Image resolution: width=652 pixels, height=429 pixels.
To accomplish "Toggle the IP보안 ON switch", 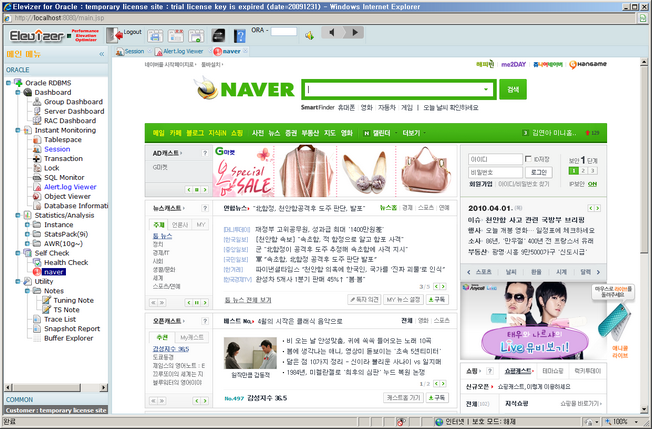I will [592, 184].
